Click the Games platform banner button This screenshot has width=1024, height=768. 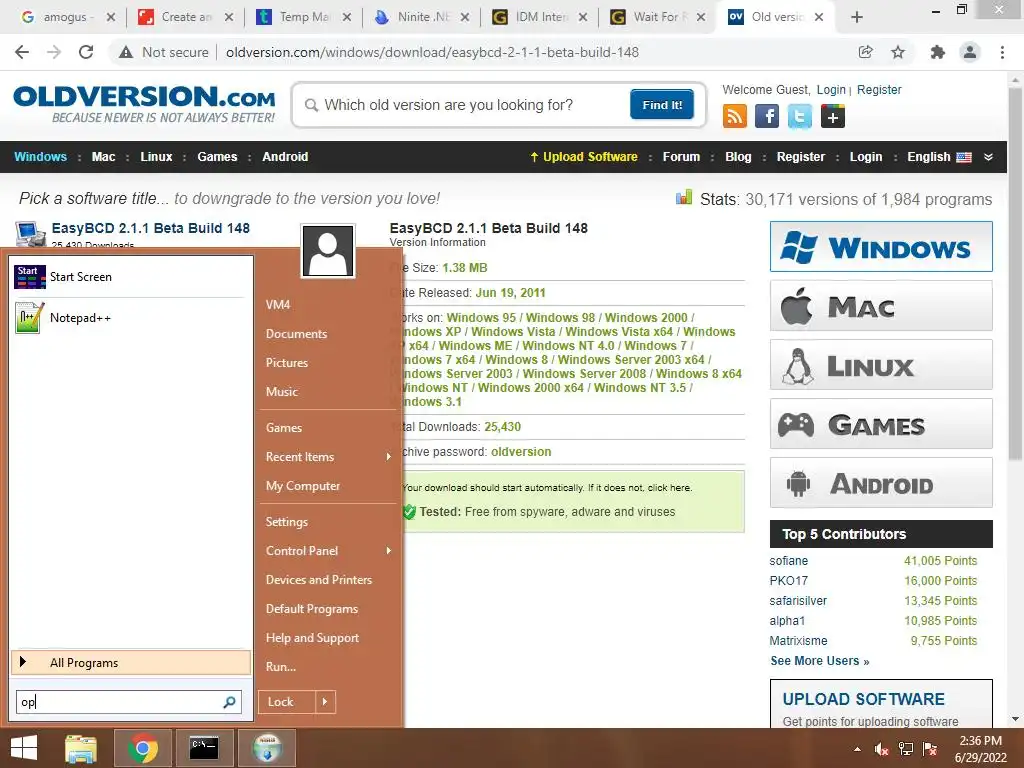coord(881,424)
